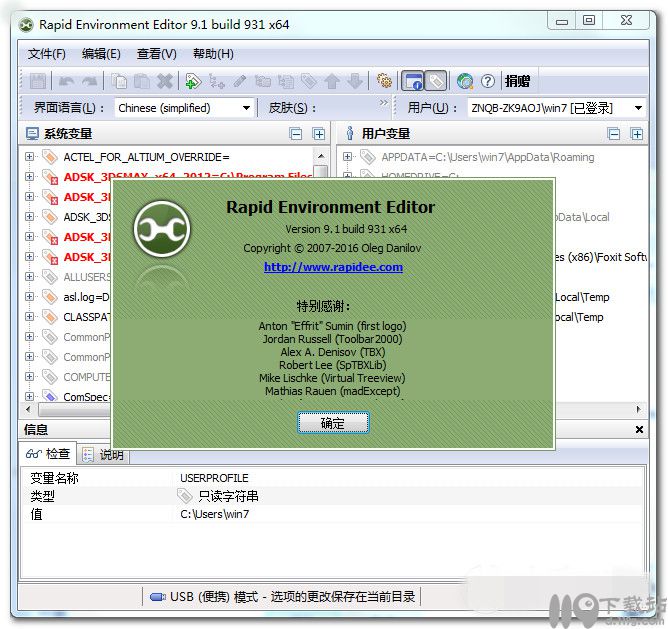Click the 变量名称 label
Image resolution: width=668 pixels, height=629 pixels.
54,478
